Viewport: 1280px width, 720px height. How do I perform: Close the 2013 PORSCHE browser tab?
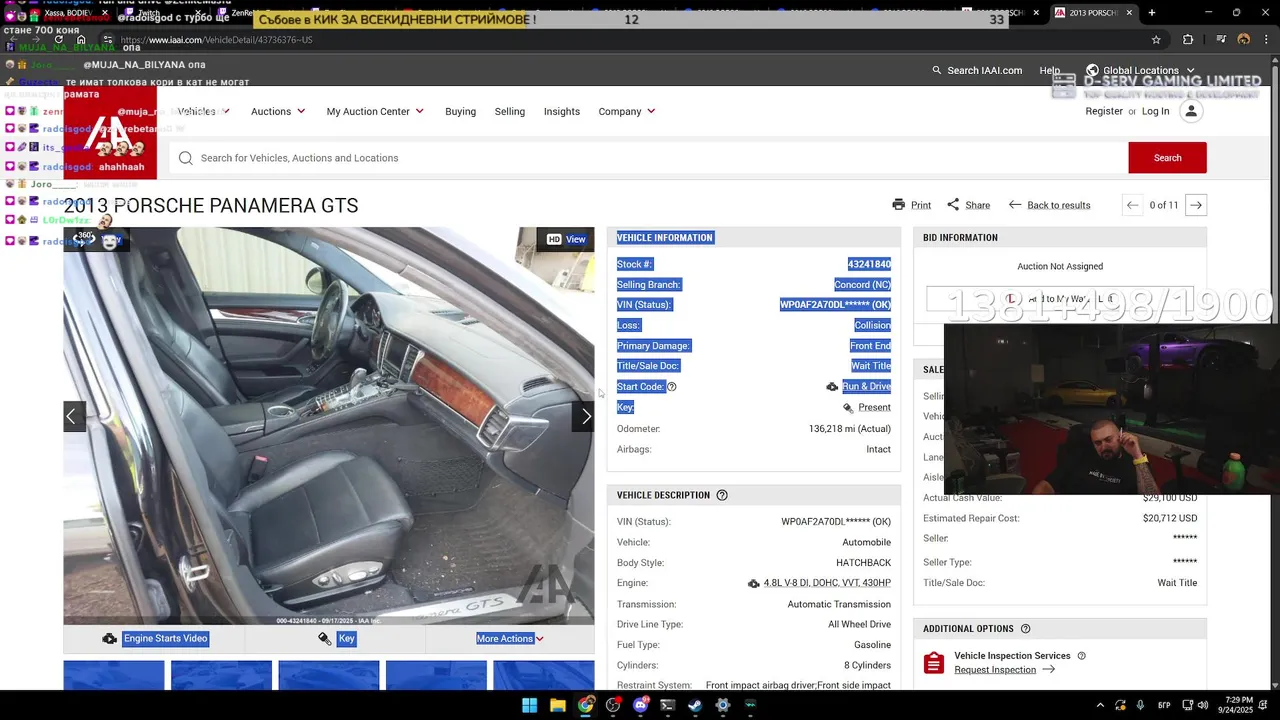1129,13
